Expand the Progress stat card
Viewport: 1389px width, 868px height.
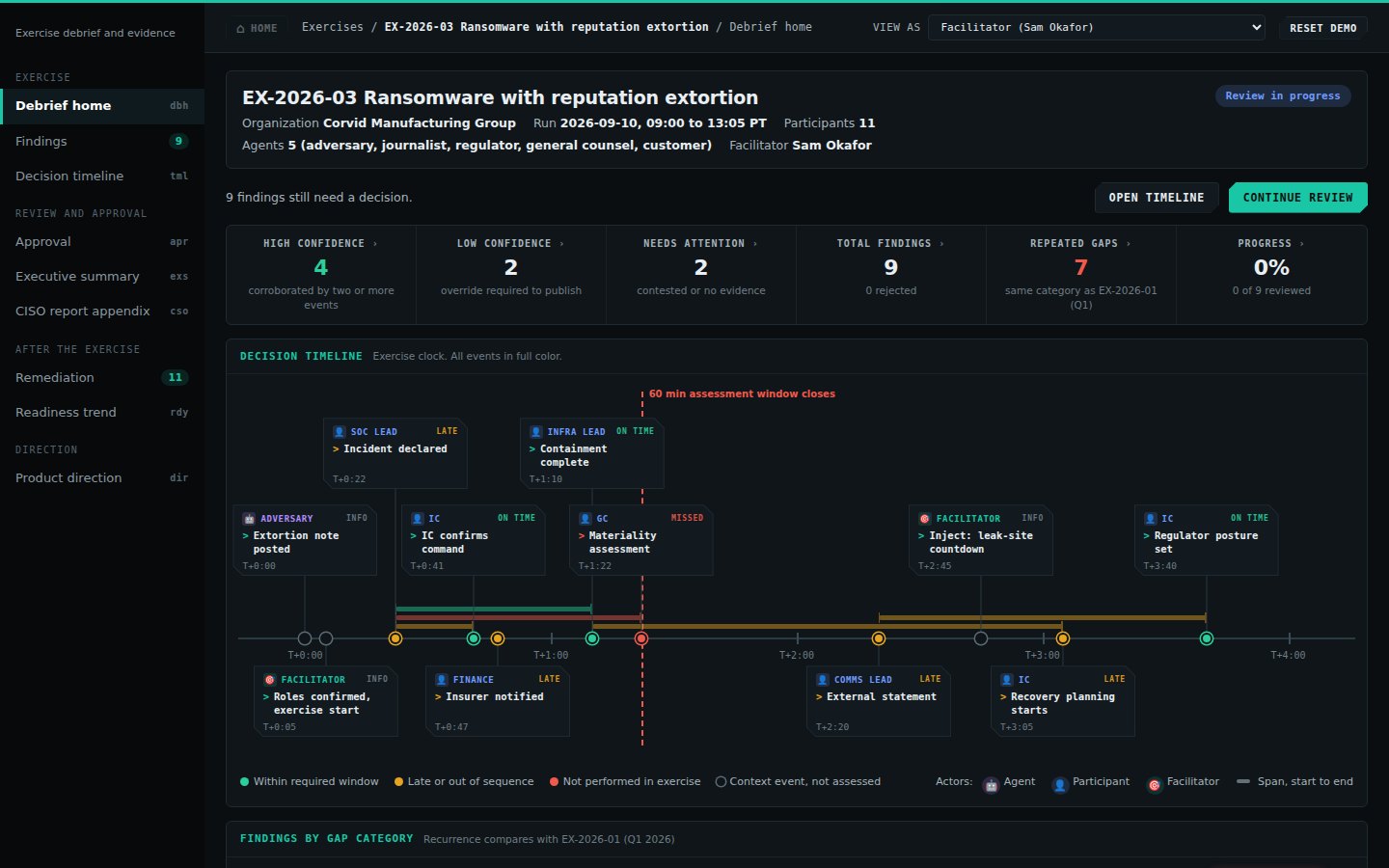coord(1271,275)
